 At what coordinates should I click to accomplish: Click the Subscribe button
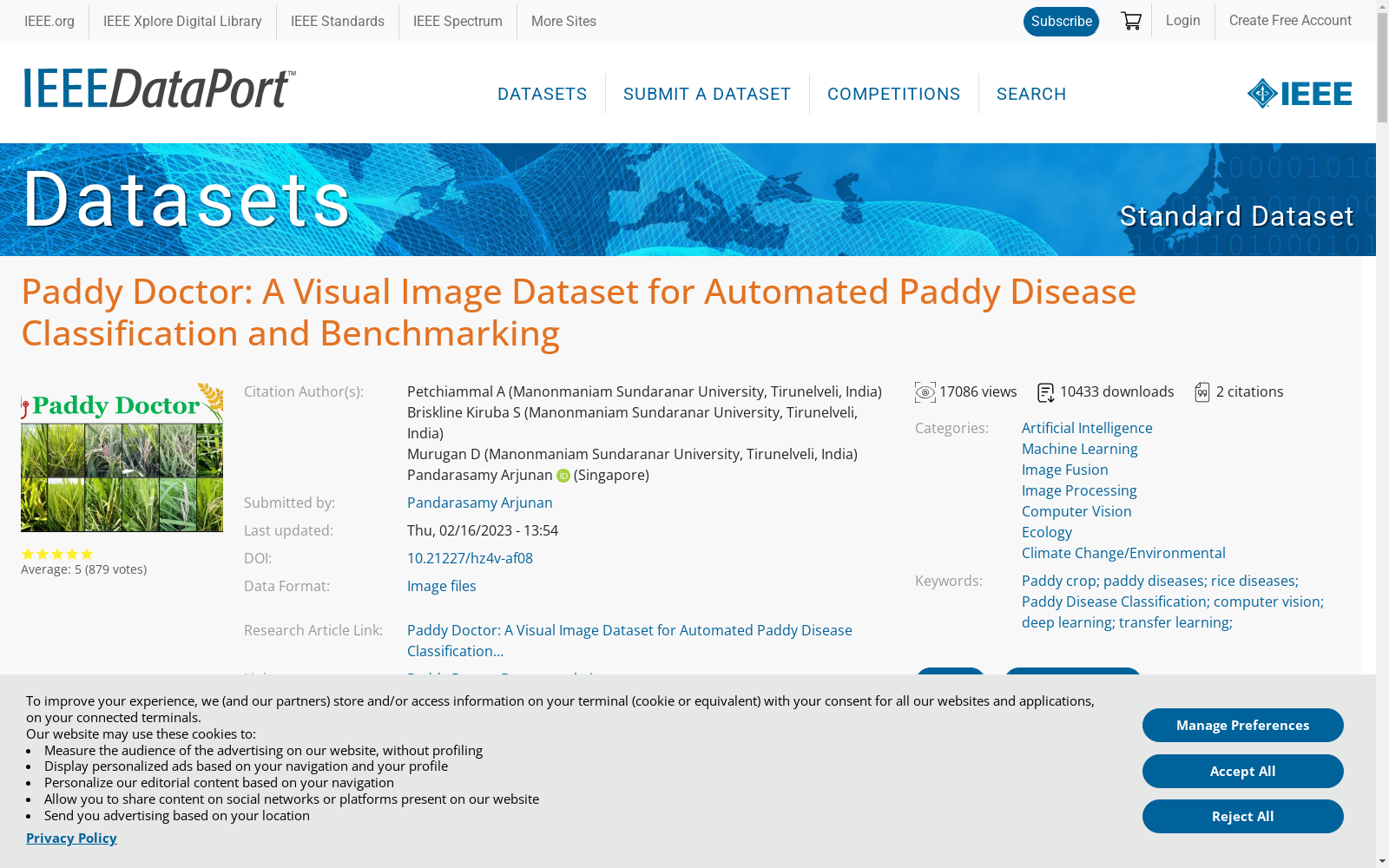(x=1061, y=22)
